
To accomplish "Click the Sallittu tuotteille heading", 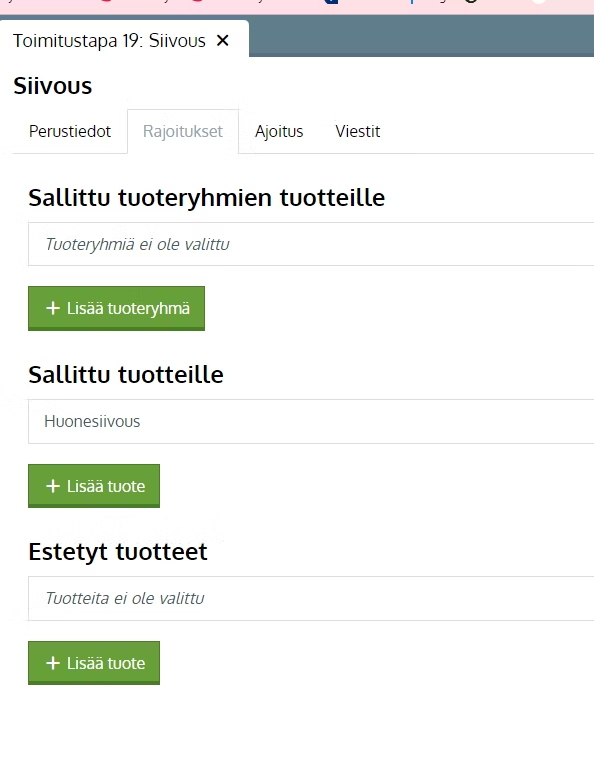I will [x=126, y=375].
